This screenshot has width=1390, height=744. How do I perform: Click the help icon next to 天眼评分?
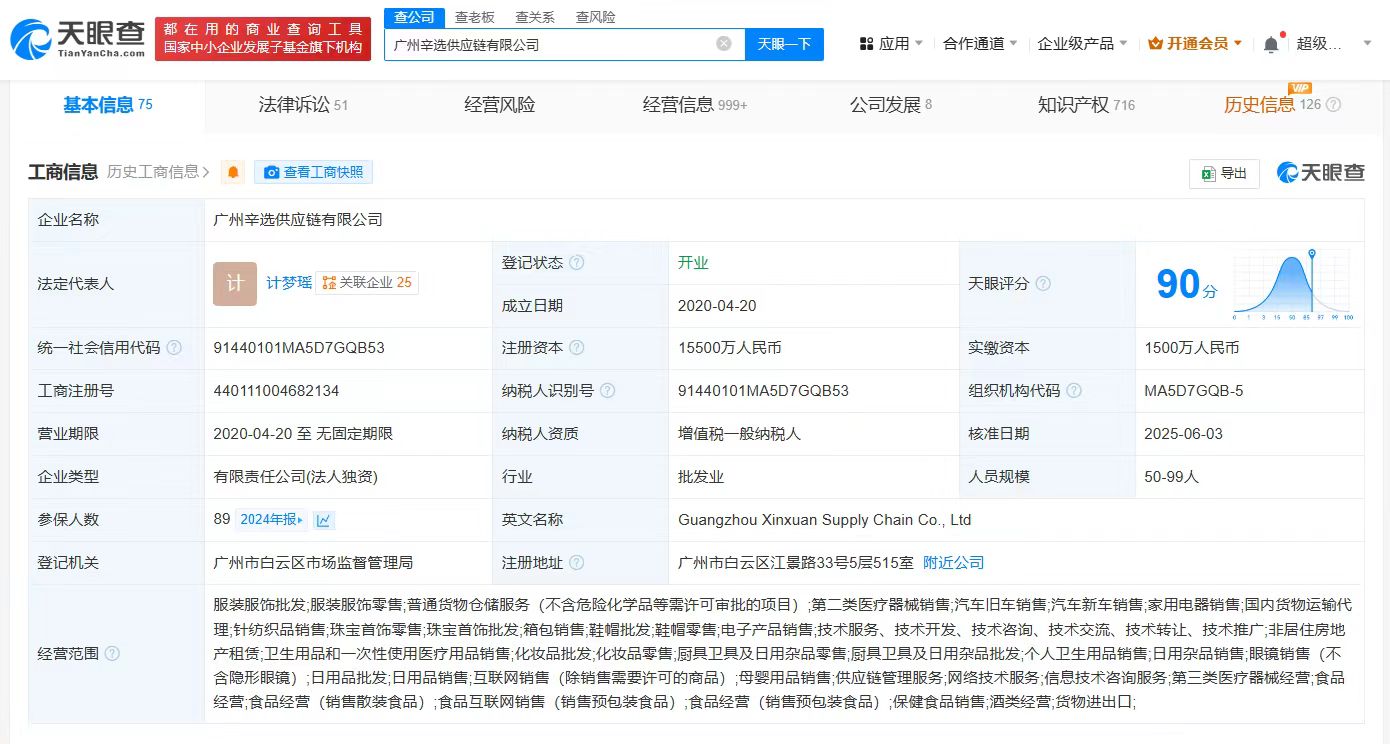click(1043, 284)
